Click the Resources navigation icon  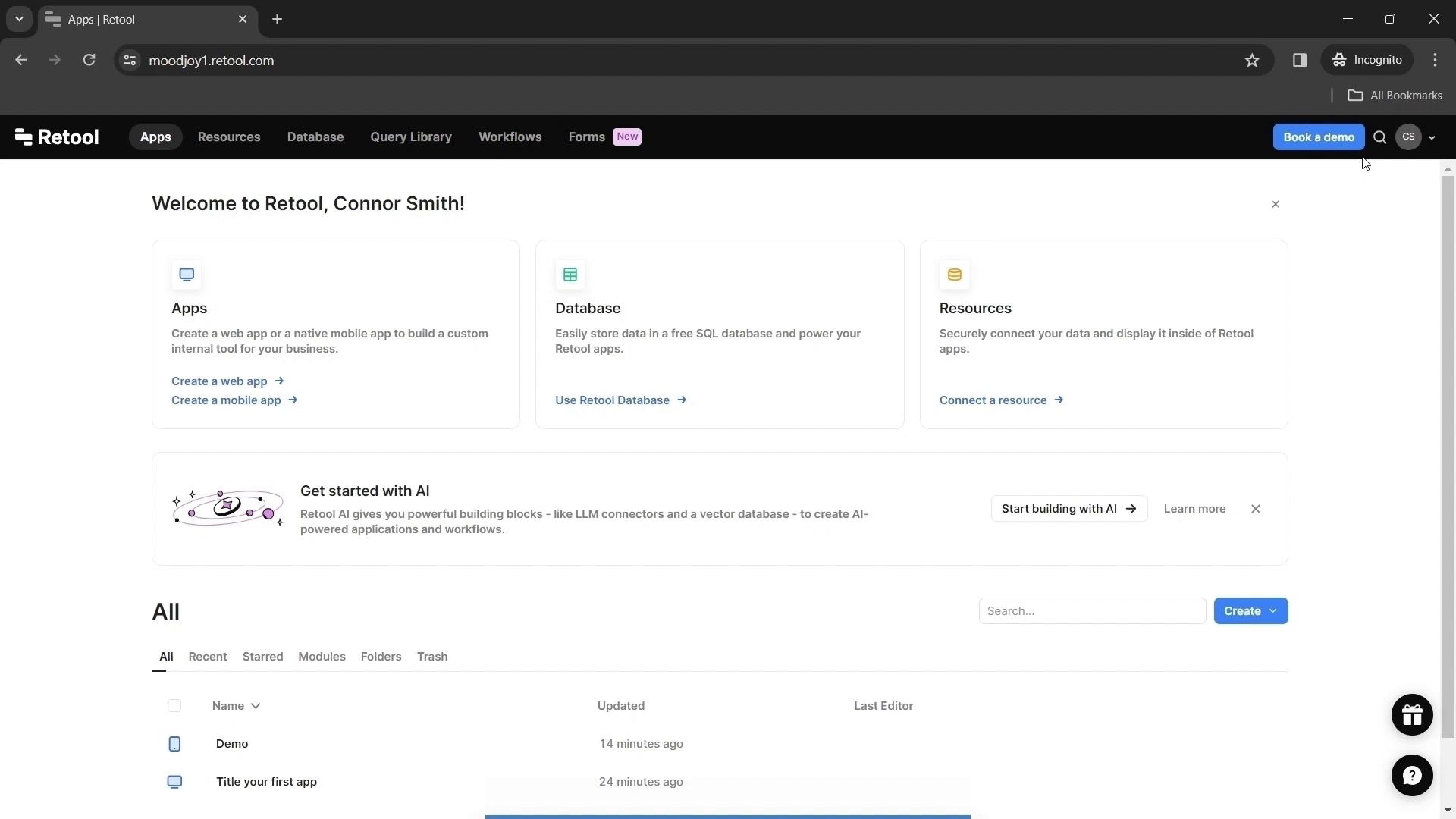[x=229, y=137]
